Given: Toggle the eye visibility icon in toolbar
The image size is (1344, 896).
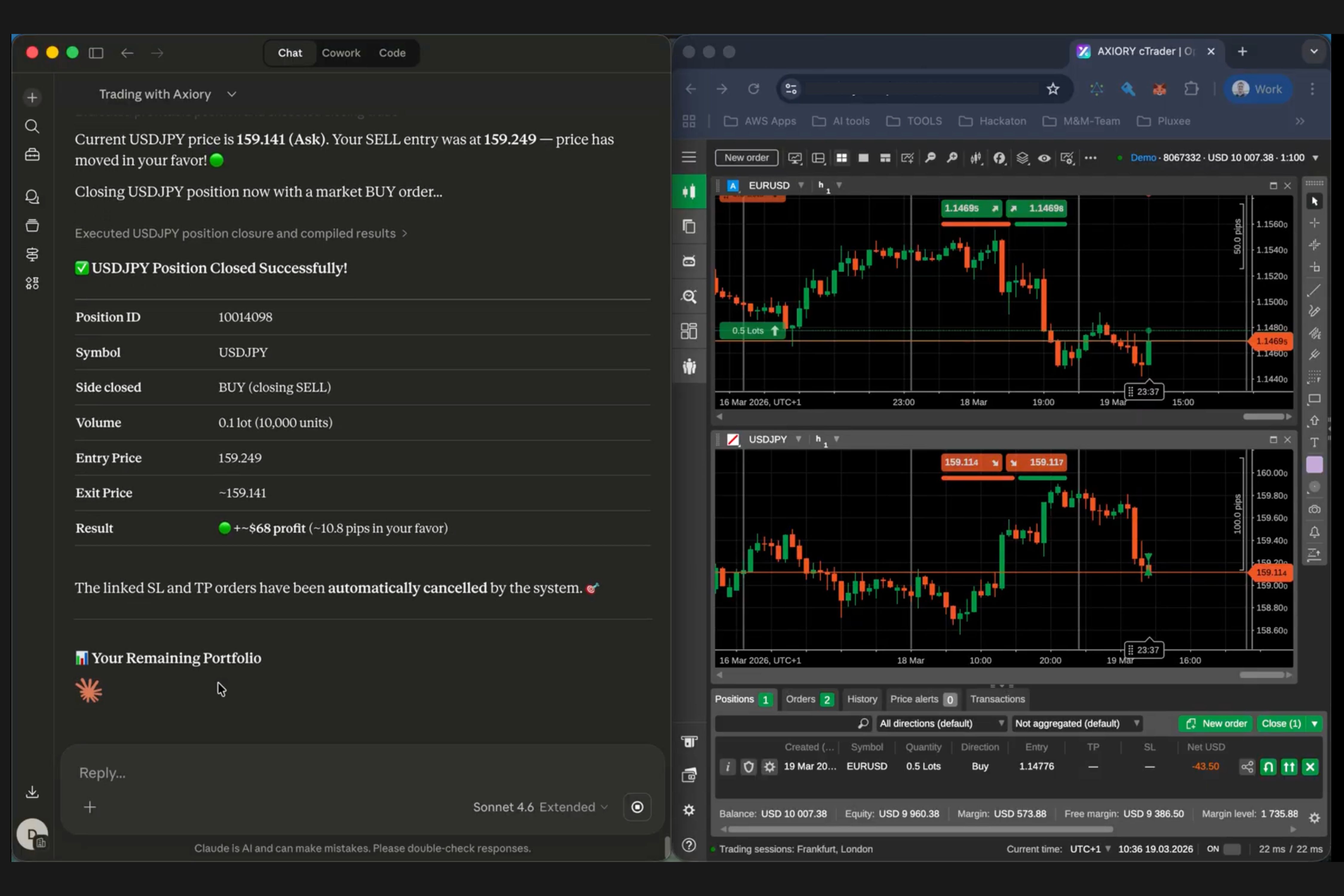Looking at the screenshot, I should [x=1044, y=158].
